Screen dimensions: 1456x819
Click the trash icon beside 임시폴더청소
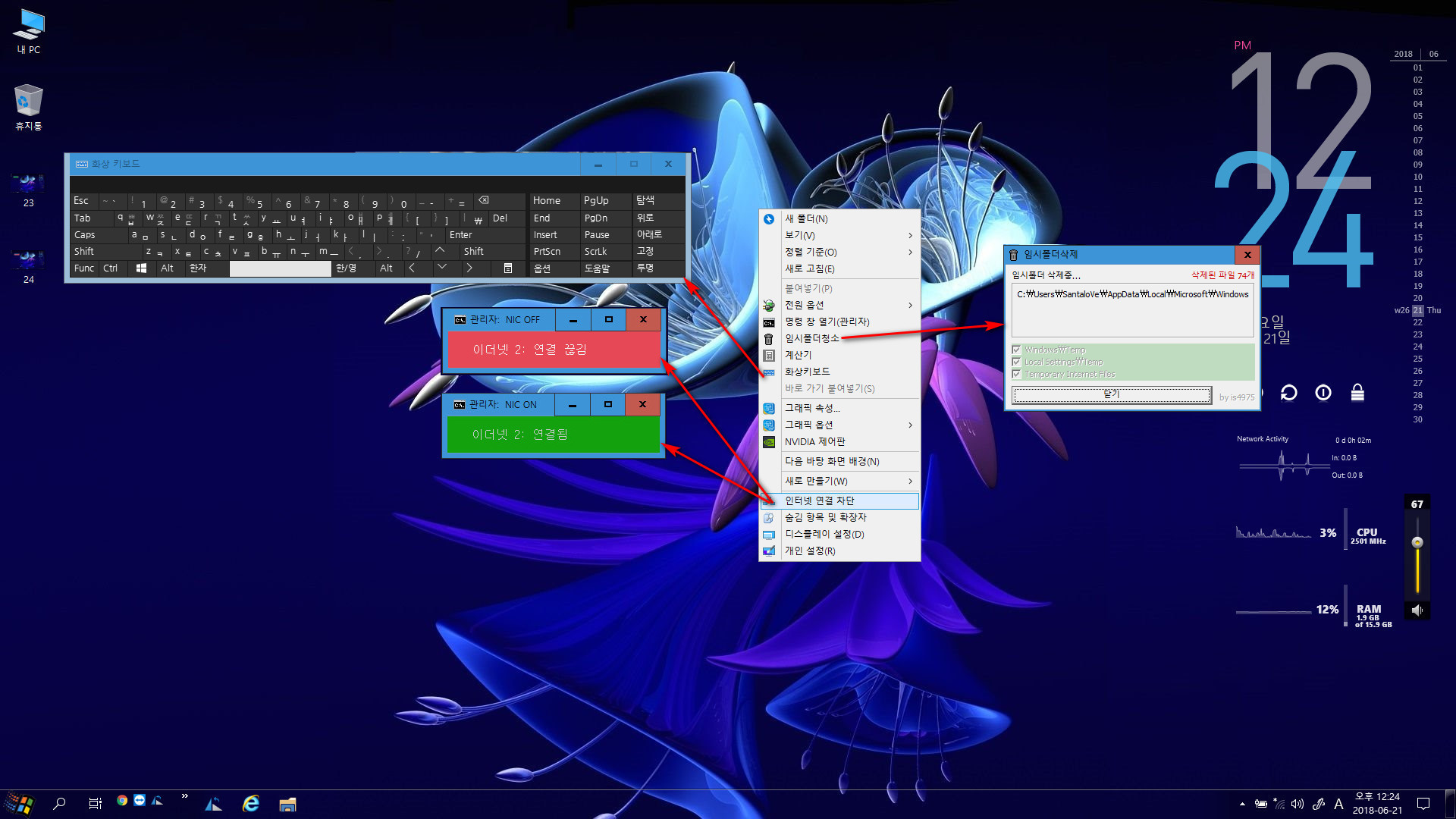769,339
